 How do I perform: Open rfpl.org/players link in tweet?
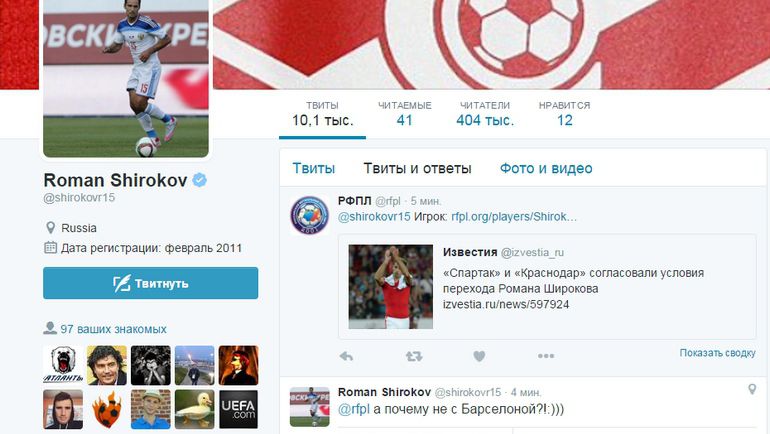[514, 217]
